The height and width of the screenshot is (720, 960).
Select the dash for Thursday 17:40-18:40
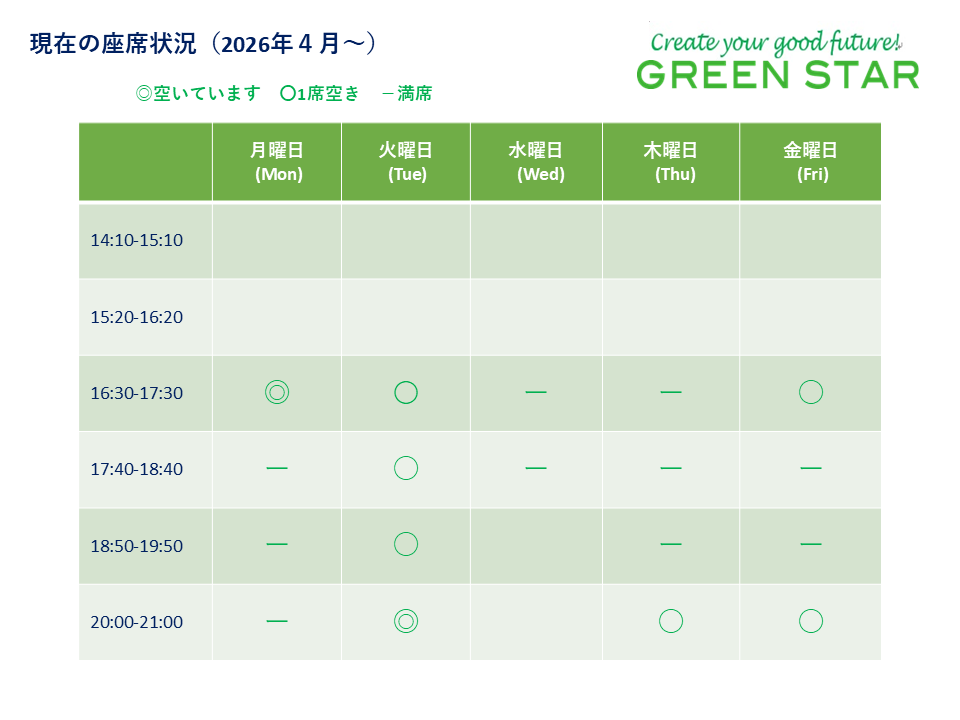click(671, 468)
